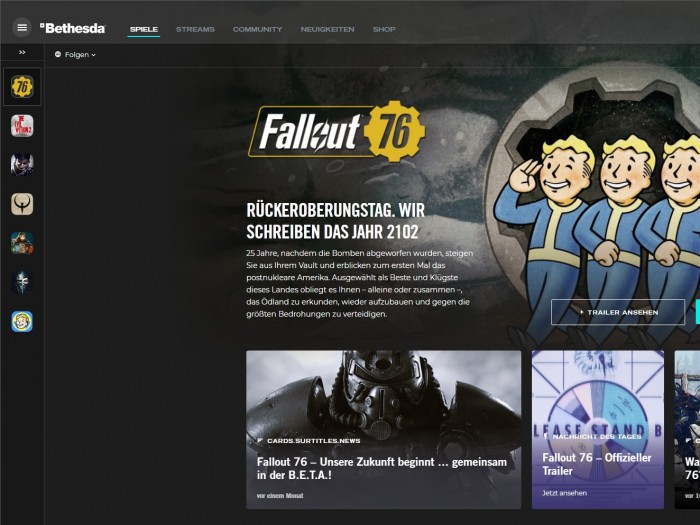
Task: Select the Fallout Shelter Vault Boy icon
Action: (x=22, y=321)
